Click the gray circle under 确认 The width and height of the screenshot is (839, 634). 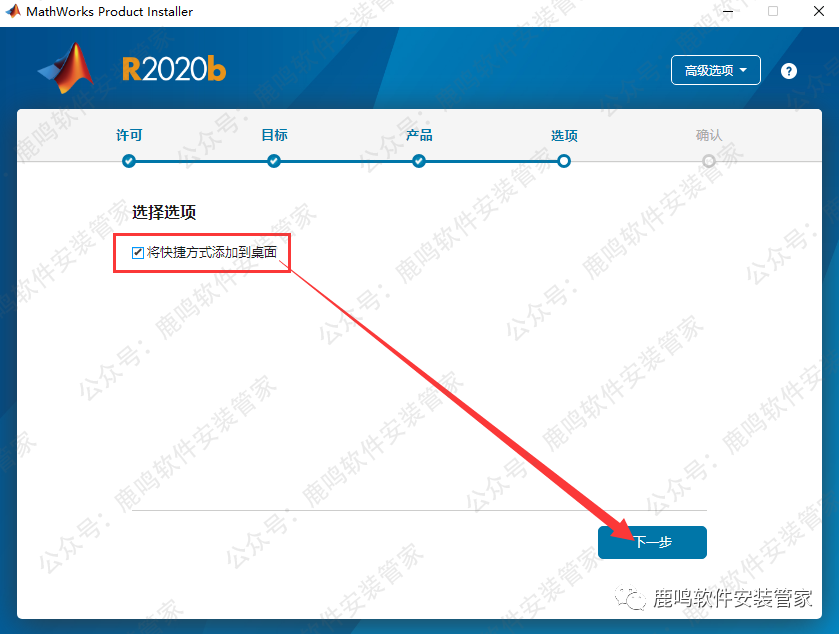pyautogui.click(x=709, y=161)
